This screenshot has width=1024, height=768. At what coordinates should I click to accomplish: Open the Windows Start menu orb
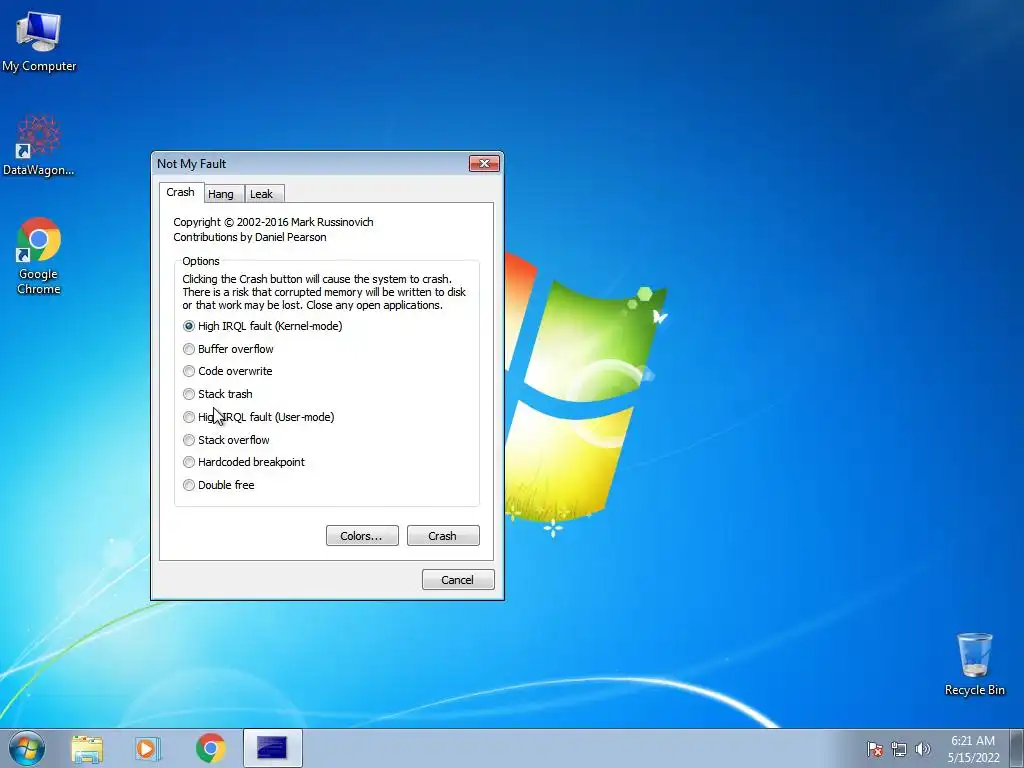[27, 748]
